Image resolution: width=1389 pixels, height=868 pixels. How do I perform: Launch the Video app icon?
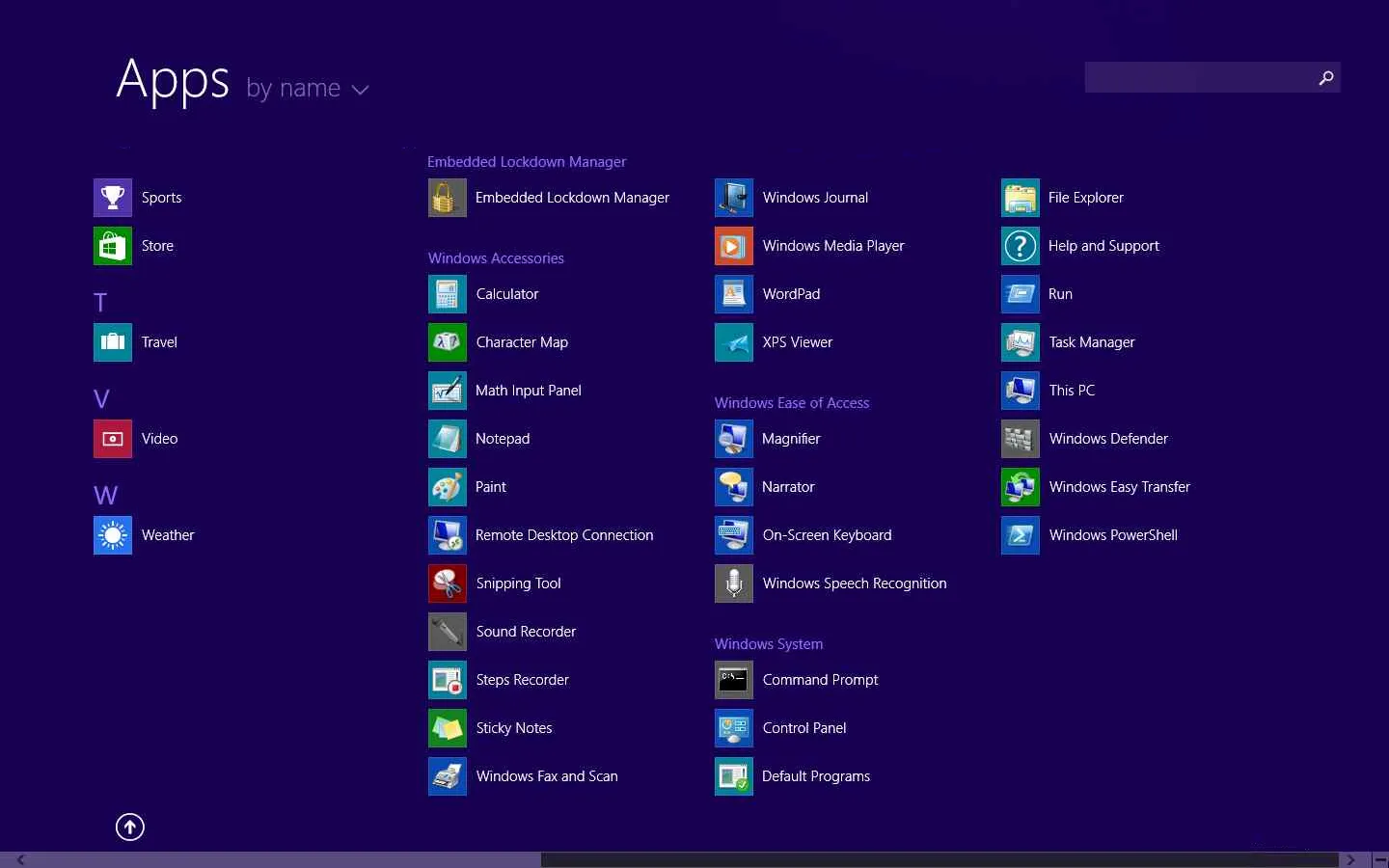click(113, 439)
